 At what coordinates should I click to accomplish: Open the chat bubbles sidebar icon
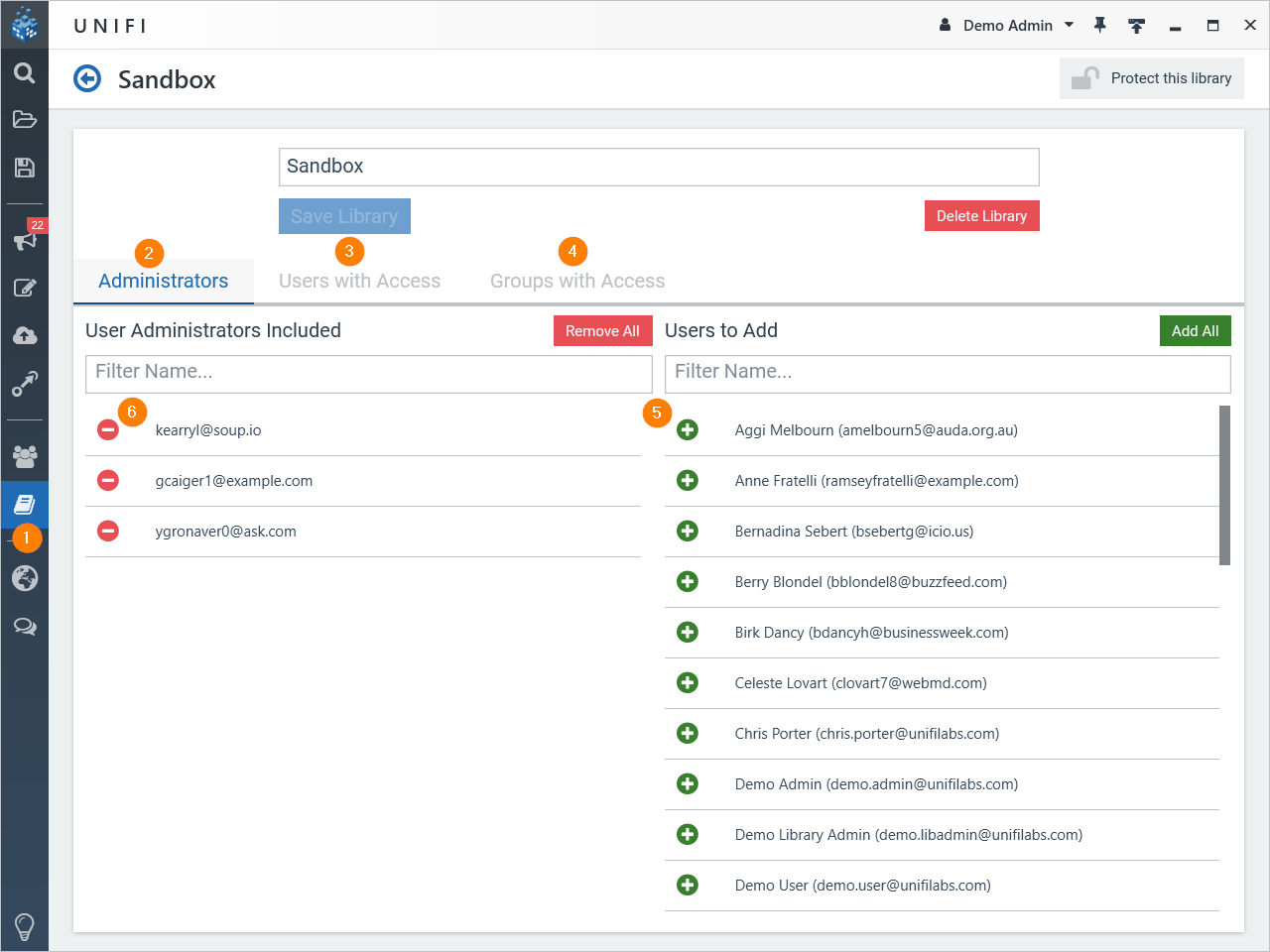pyautogui.click(x=25, y=627)
